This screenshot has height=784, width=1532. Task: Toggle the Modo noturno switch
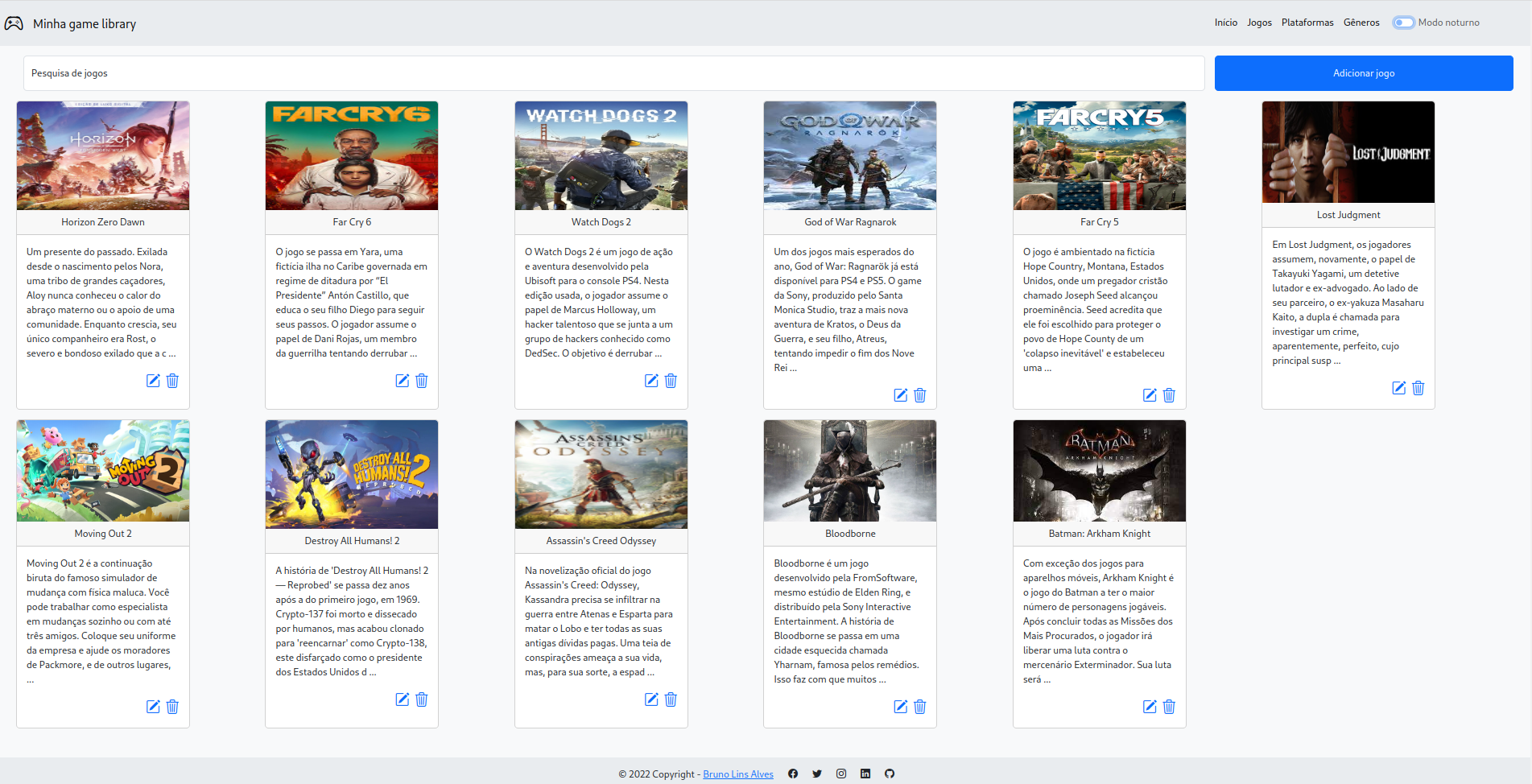(x=1403, y=23)
